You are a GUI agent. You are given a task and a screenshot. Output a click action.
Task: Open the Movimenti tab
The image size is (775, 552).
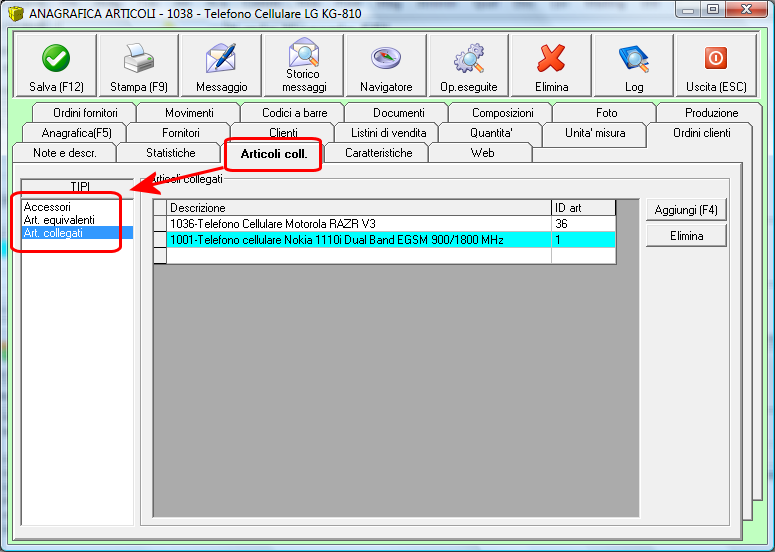coord(189,113)
